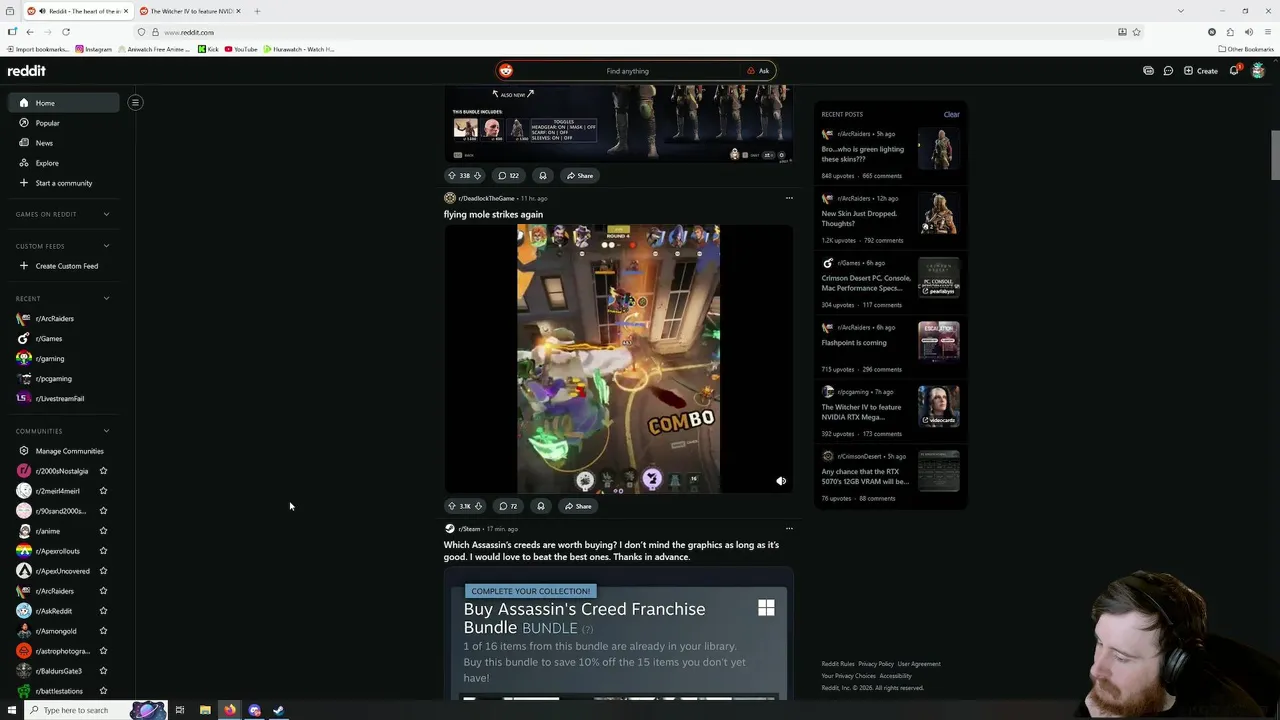
Task: Open File Explorer from taskbar
Action: (205, 710)
